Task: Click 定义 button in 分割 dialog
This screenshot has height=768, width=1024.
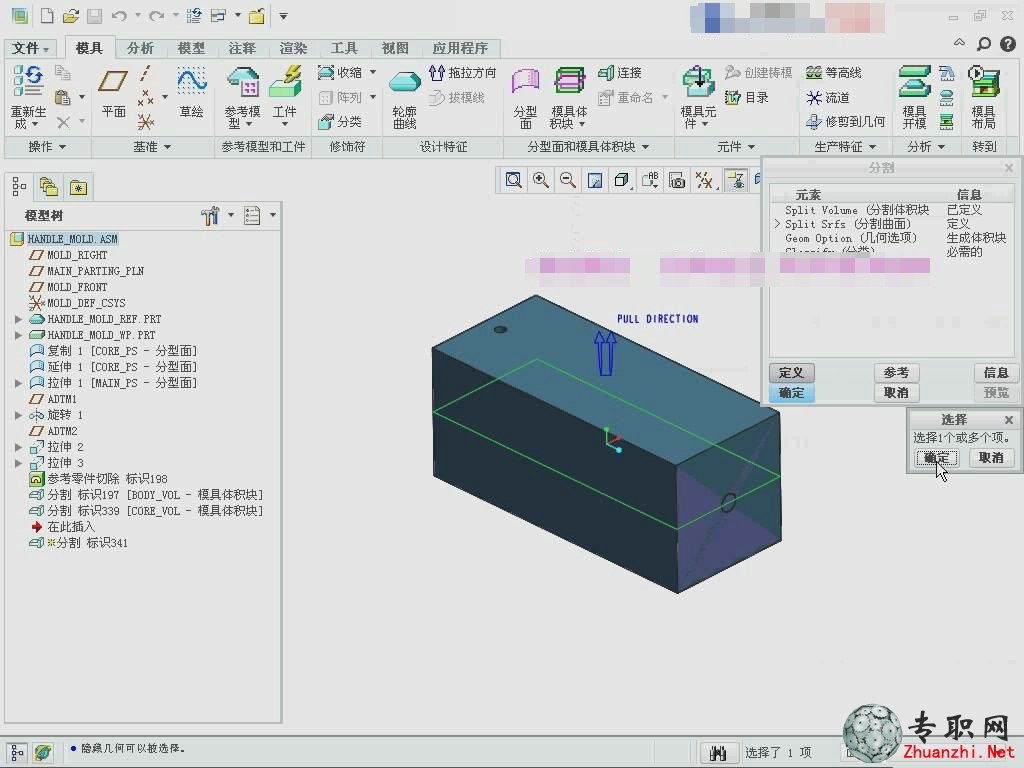Action: pyautogui.click(x=792, y=373)
